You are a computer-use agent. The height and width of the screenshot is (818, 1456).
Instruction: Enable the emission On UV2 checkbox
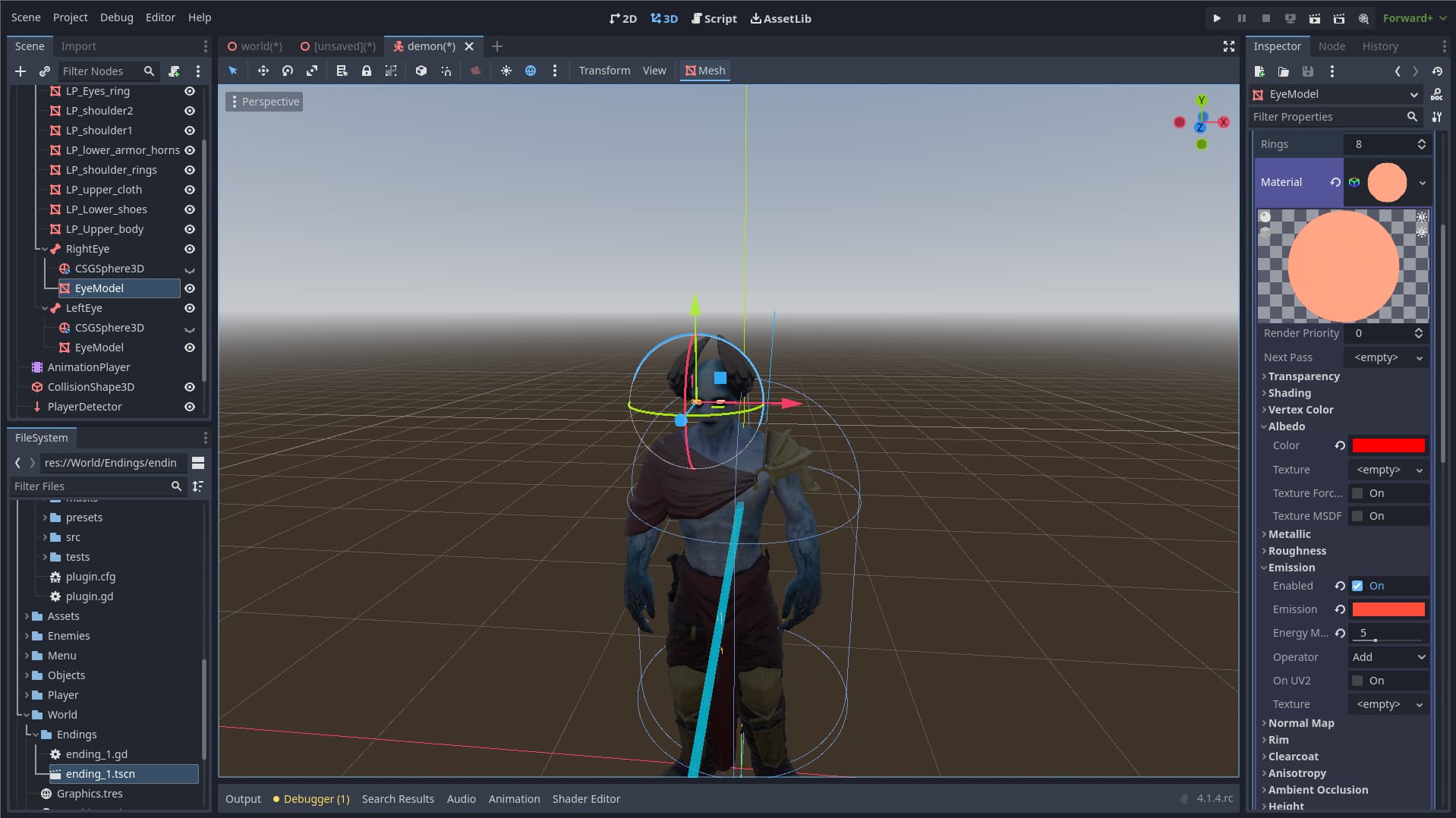tap(1357, 681)
